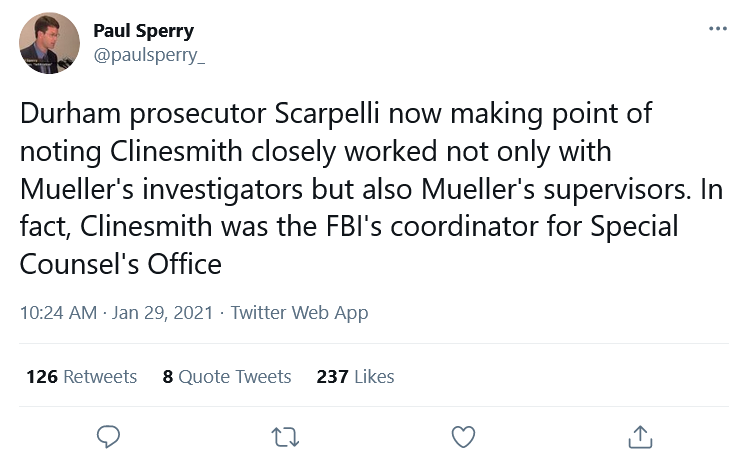Show the 237 Likes list

point(355,376)
